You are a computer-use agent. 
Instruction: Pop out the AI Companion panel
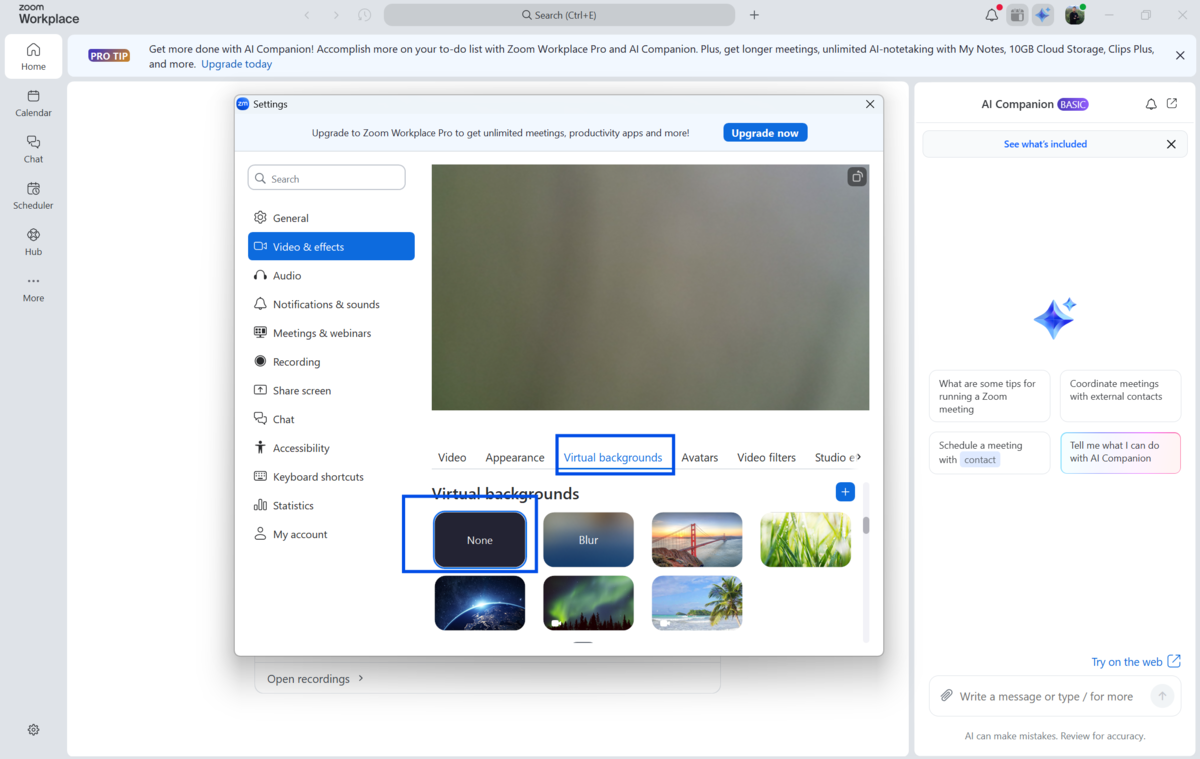tap(1172, 104)
